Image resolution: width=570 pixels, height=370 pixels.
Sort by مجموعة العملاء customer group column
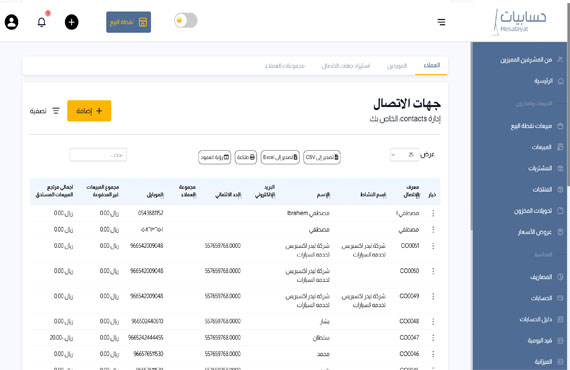(188, 191)
